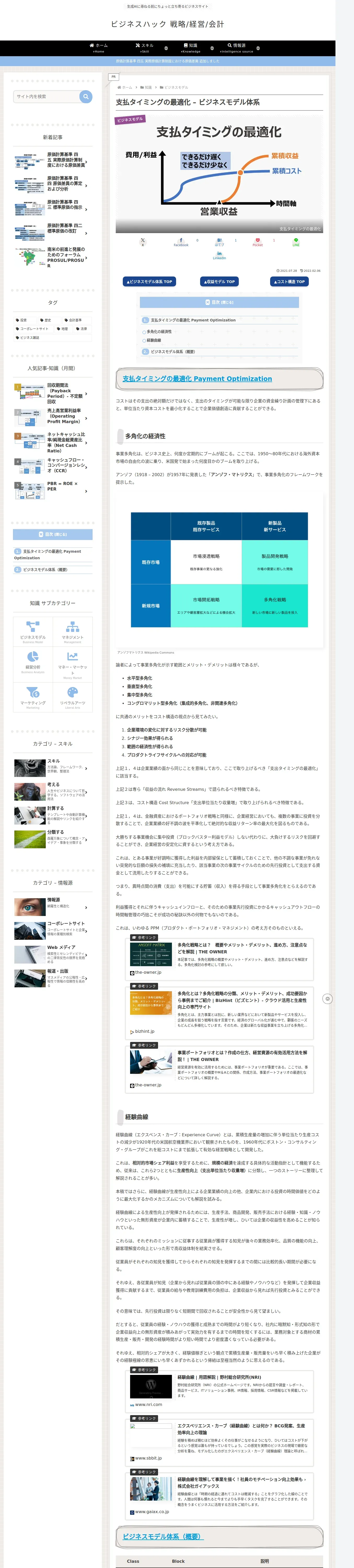354x1568 pixels.
Task: Open the 知識 navigation menu item
Action: (190, 48)
